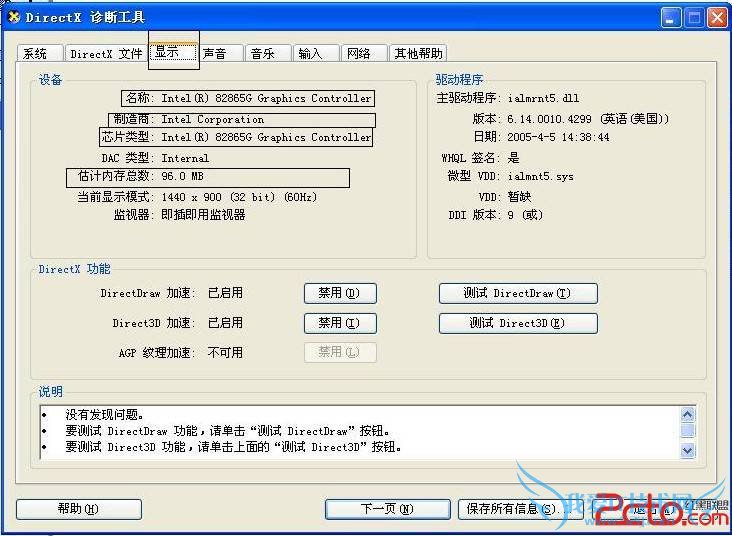Disable DirectDraw acceleration with 禁用(D)
Viewport: 732px width, 536px height.
[340, 293]
